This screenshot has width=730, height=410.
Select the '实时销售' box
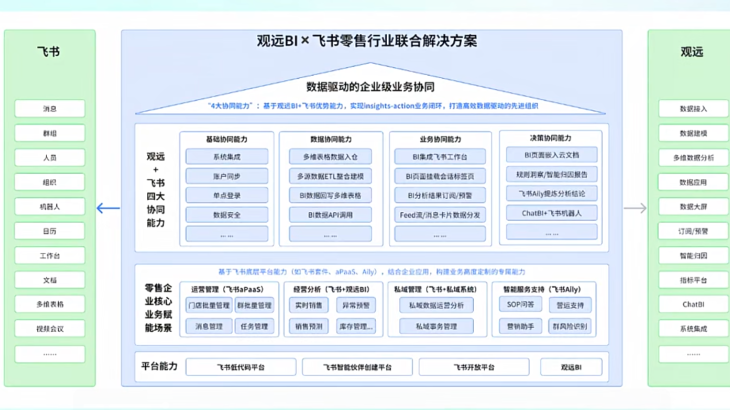pyautogui.click(x=309, y=305)
